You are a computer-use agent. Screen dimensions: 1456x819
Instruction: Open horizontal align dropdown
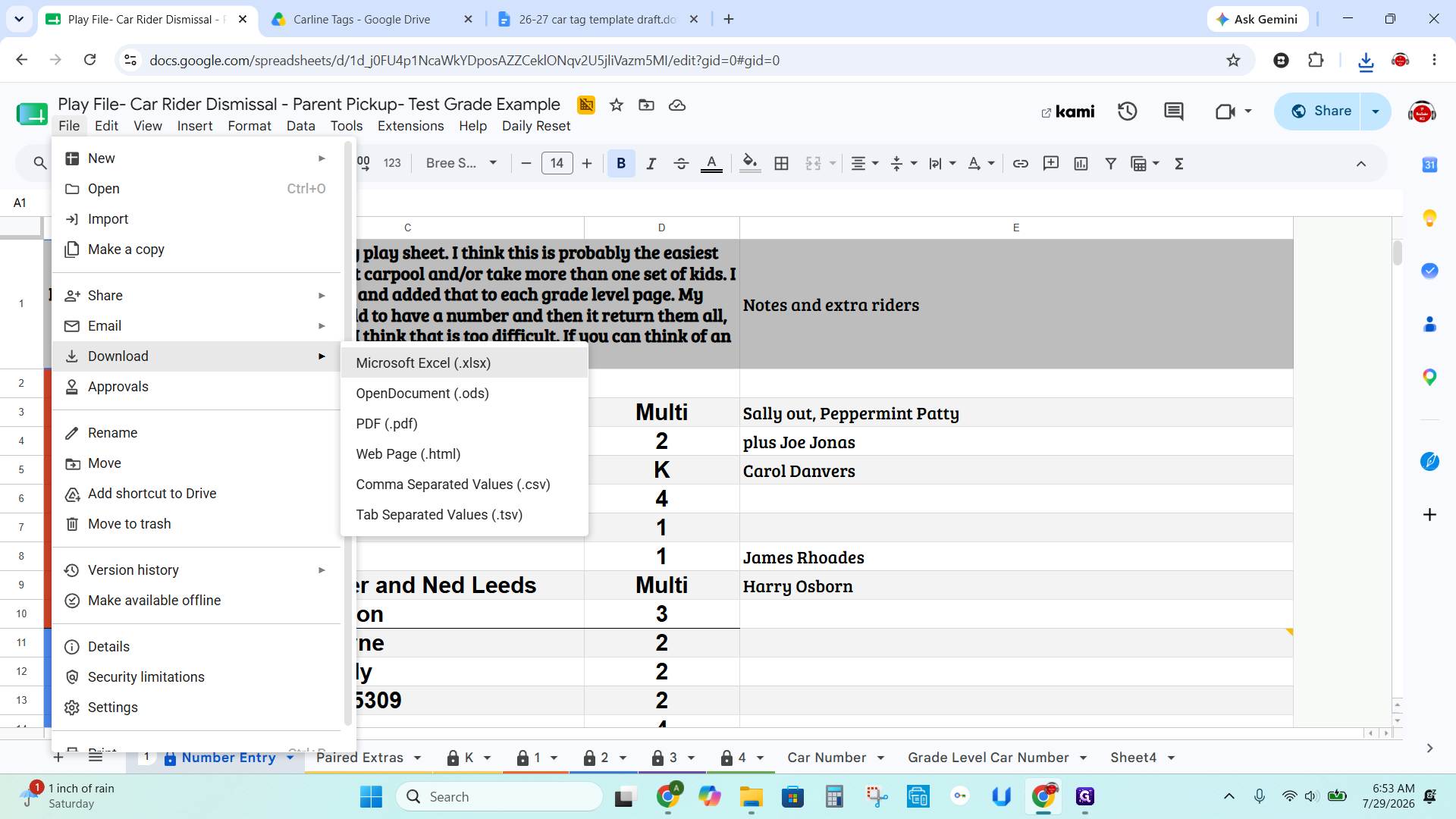click(864, 163)
